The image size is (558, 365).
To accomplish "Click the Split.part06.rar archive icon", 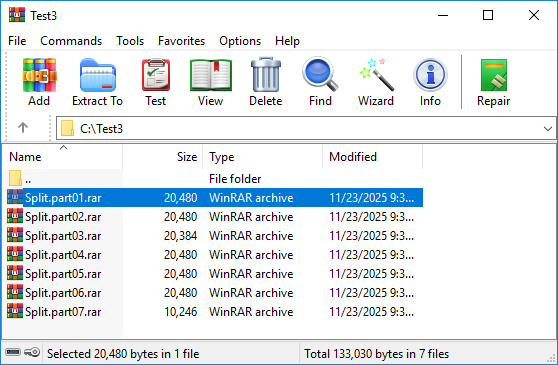I will 15,292.
